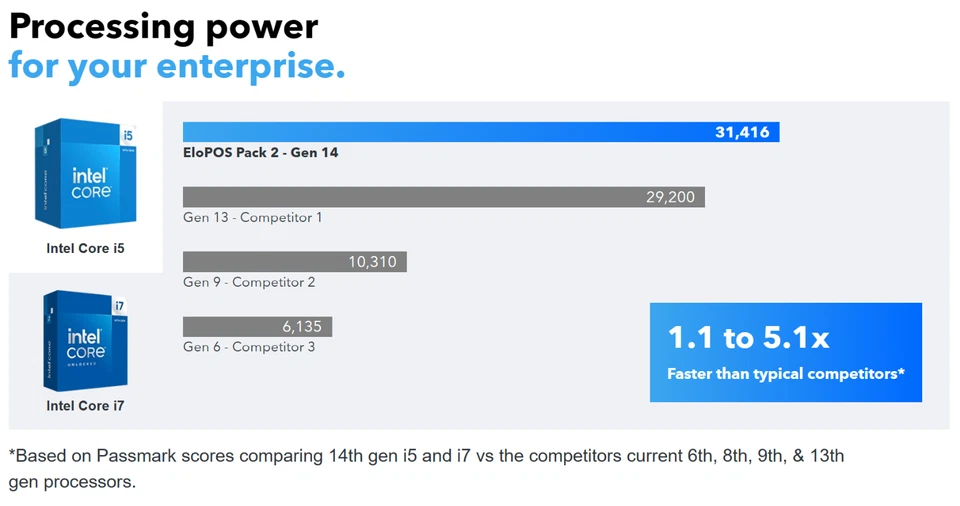
Task: Click the blue 'for your enterprise.' subheading
Action: (177, 66)
